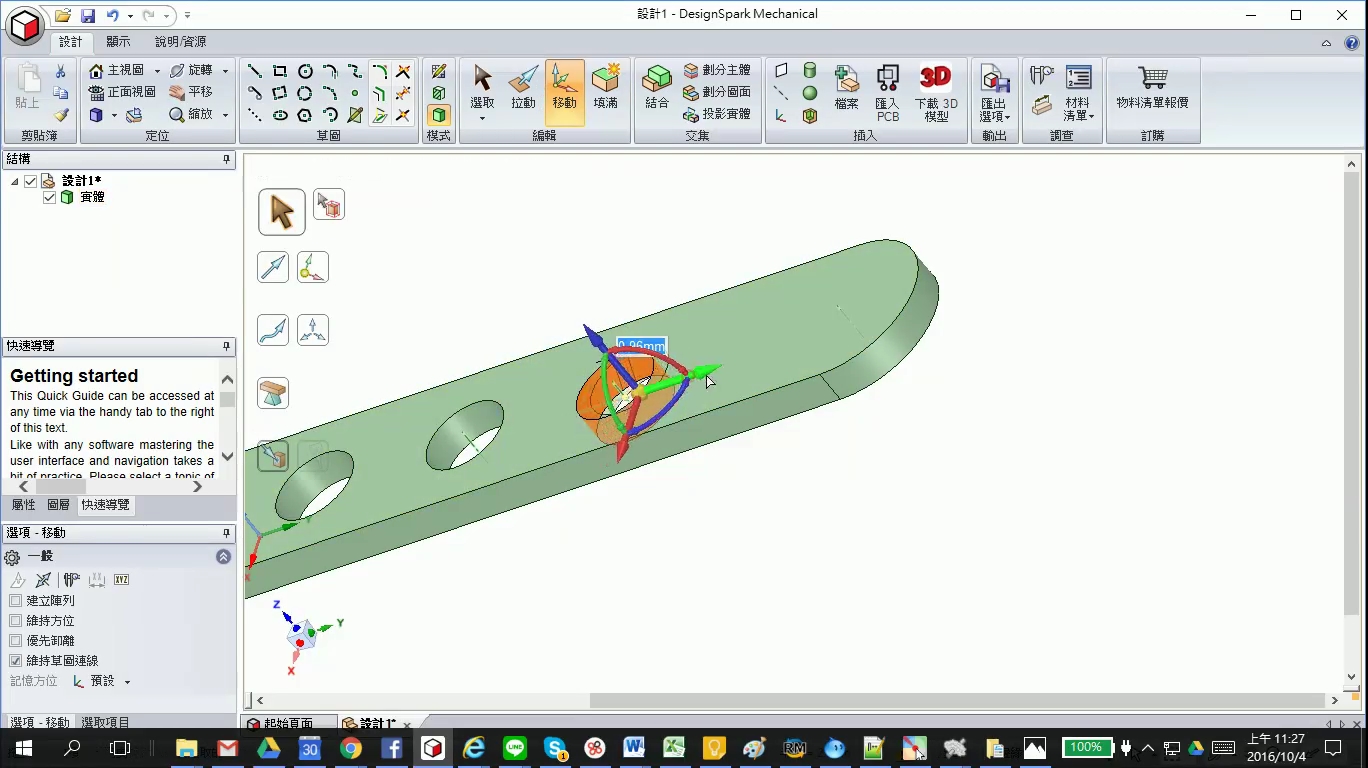Viewport: 1368px width, 768px height.
Task: Open the 設計 ribbon tab
Action: point(71,42)
